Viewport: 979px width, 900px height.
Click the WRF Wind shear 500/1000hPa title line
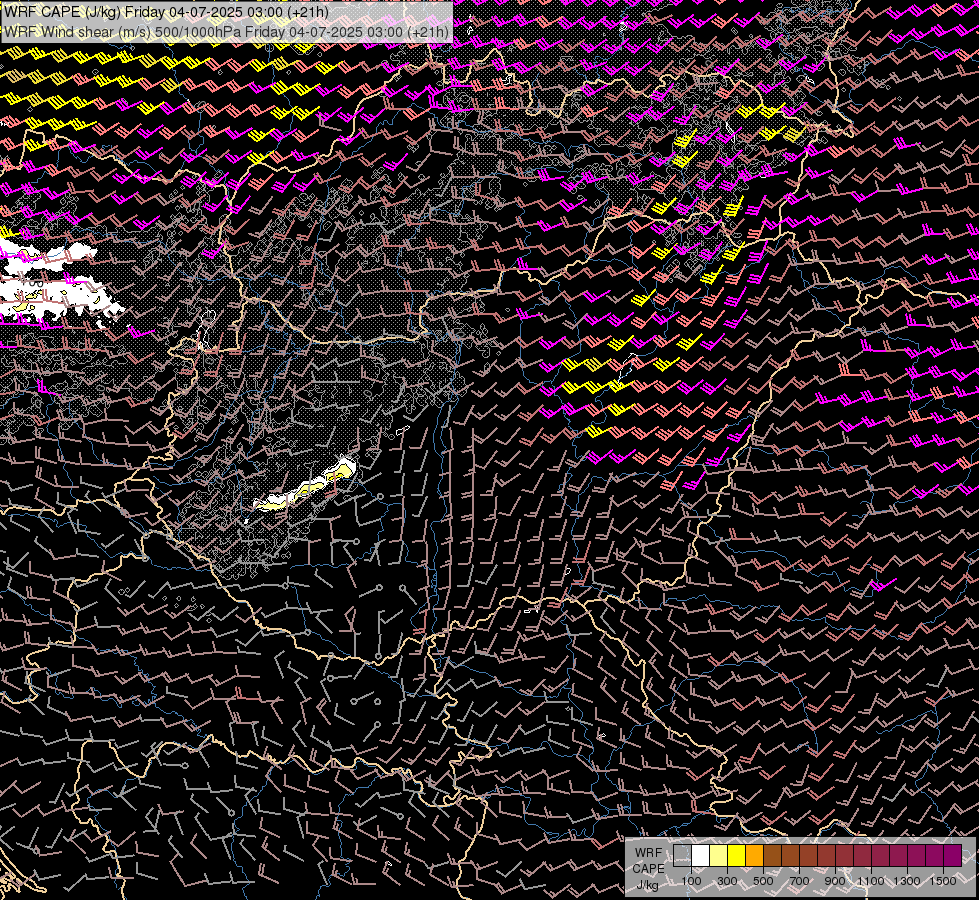pyautogui.click(x=226, y=32)
